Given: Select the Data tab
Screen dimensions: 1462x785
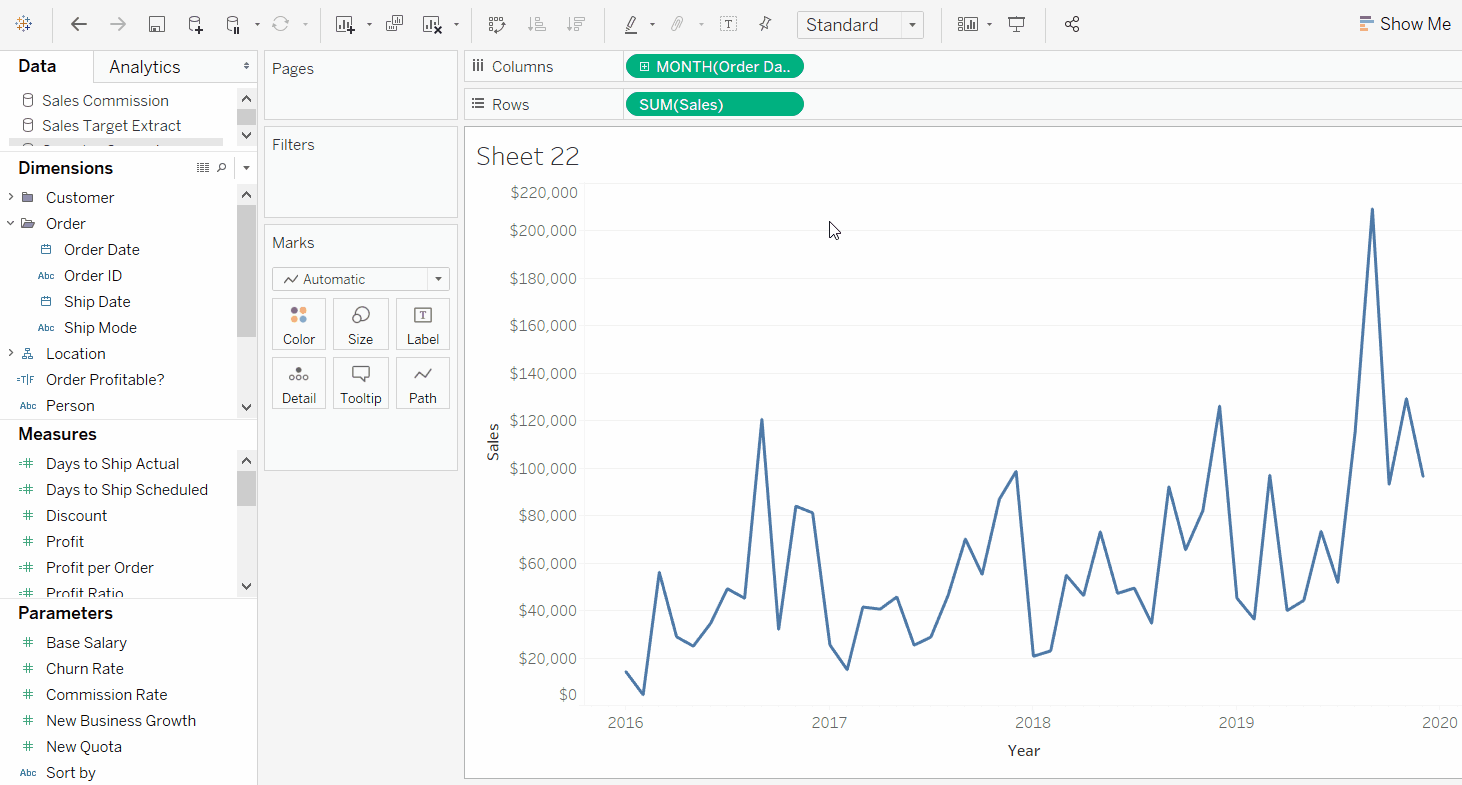Looking at the screenshot, I should [37, 66].
